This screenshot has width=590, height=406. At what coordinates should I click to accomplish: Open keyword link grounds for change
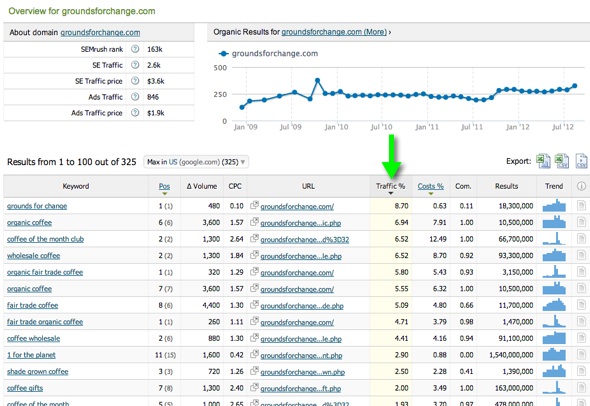pos(37,206)
